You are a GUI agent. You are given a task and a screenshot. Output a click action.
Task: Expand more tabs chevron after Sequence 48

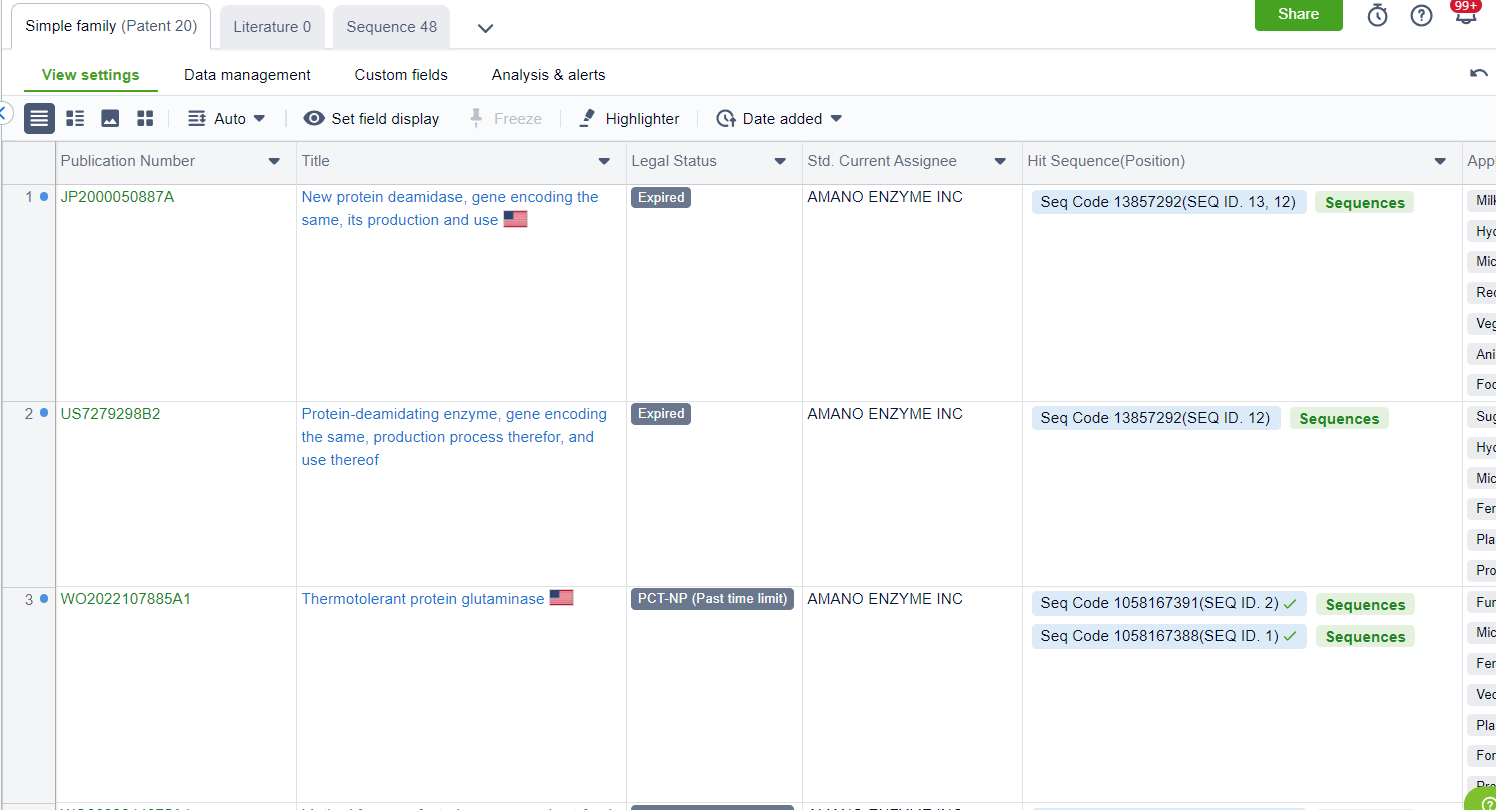click(485, 28)
